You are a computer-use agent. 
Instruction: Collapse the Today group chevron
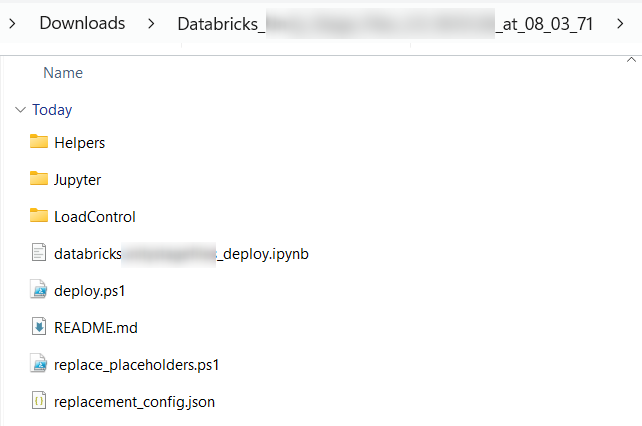[x=19, y=110]
